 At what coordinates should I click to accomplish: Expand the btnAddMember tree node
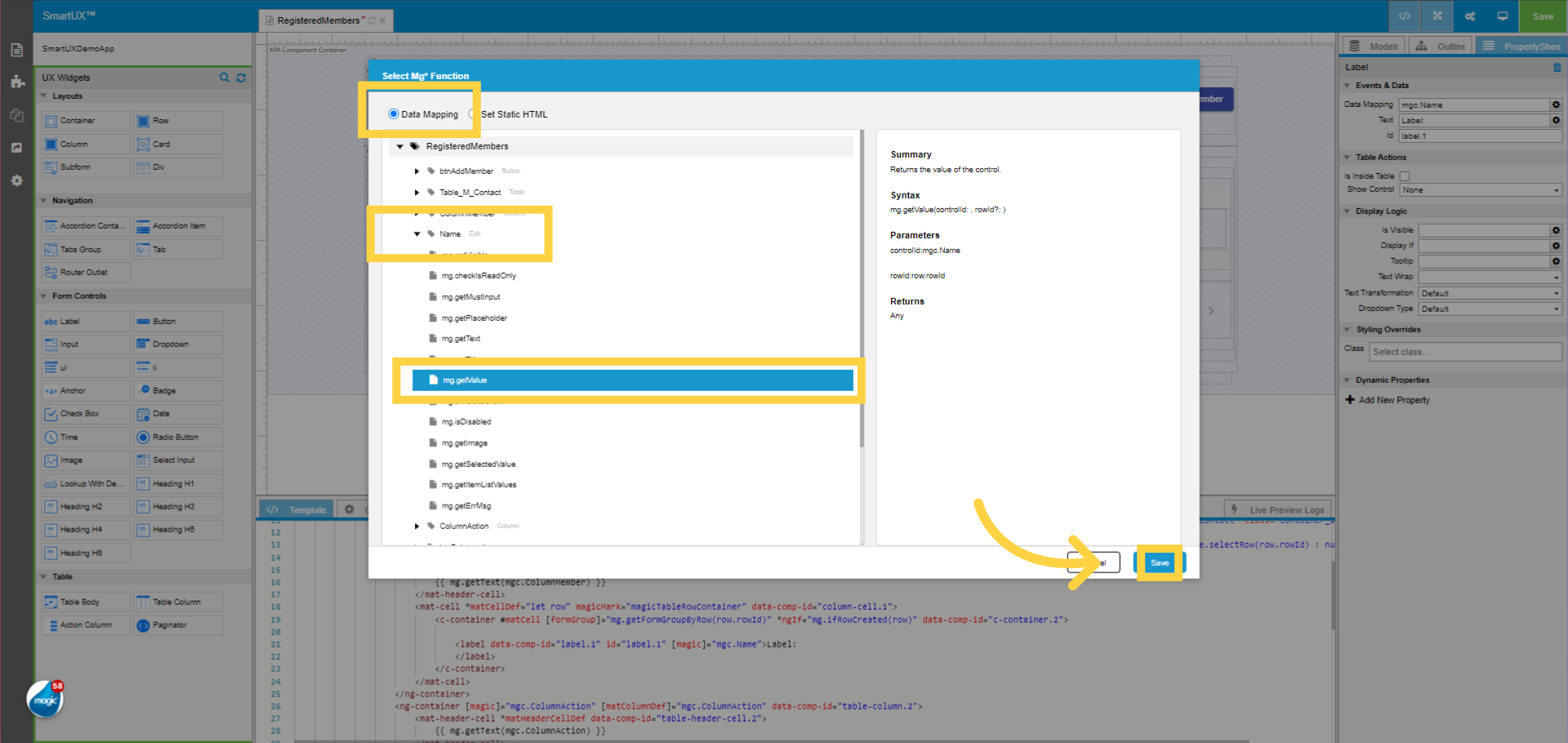click(x=416, y=171)
